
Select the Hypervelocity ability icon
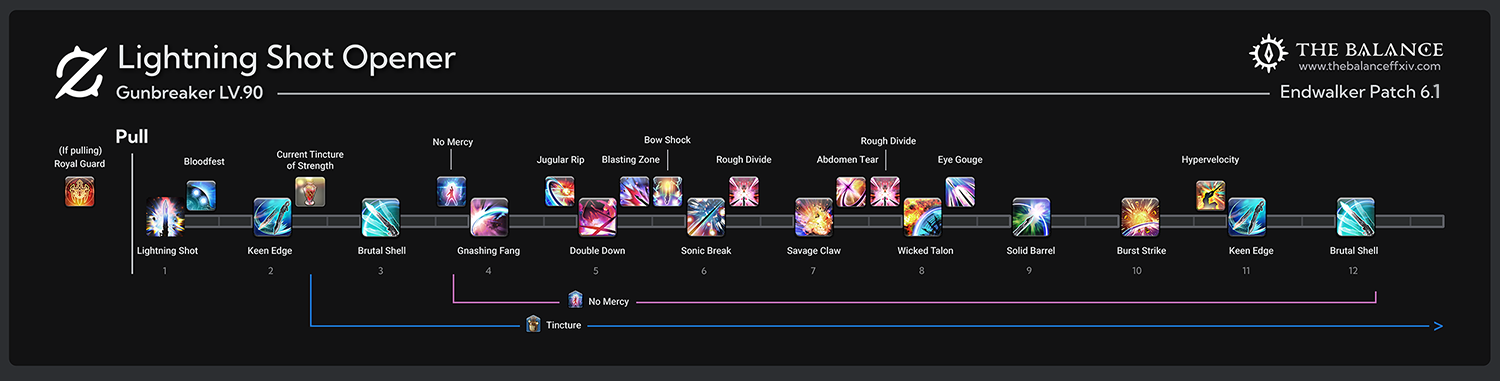pos(1211,195)
